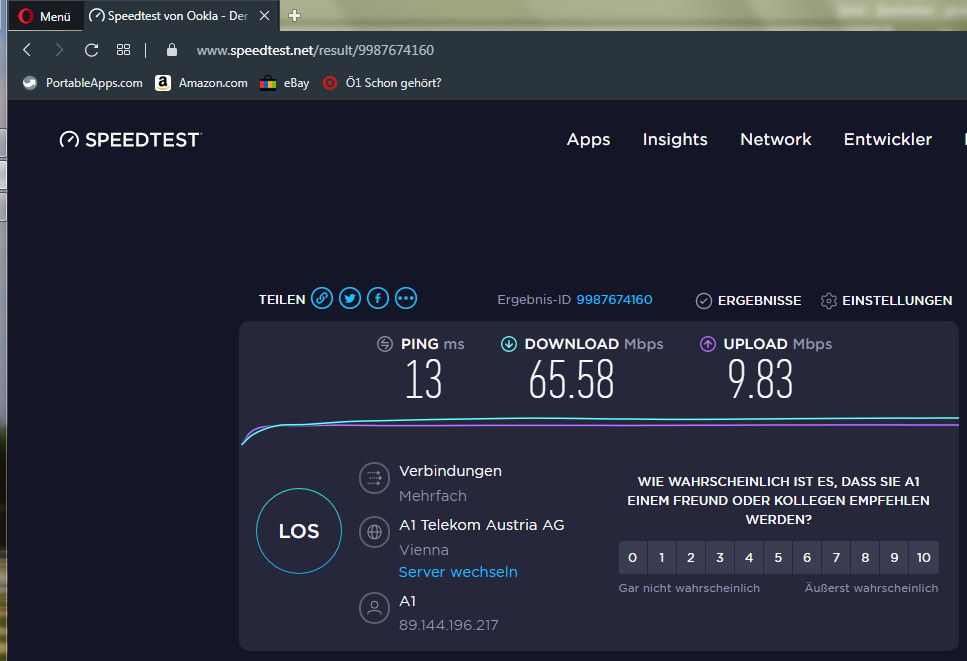Rate recommendation likelihood 6
The height and width of the screenshot is (661, 967).
coord(807,557)
